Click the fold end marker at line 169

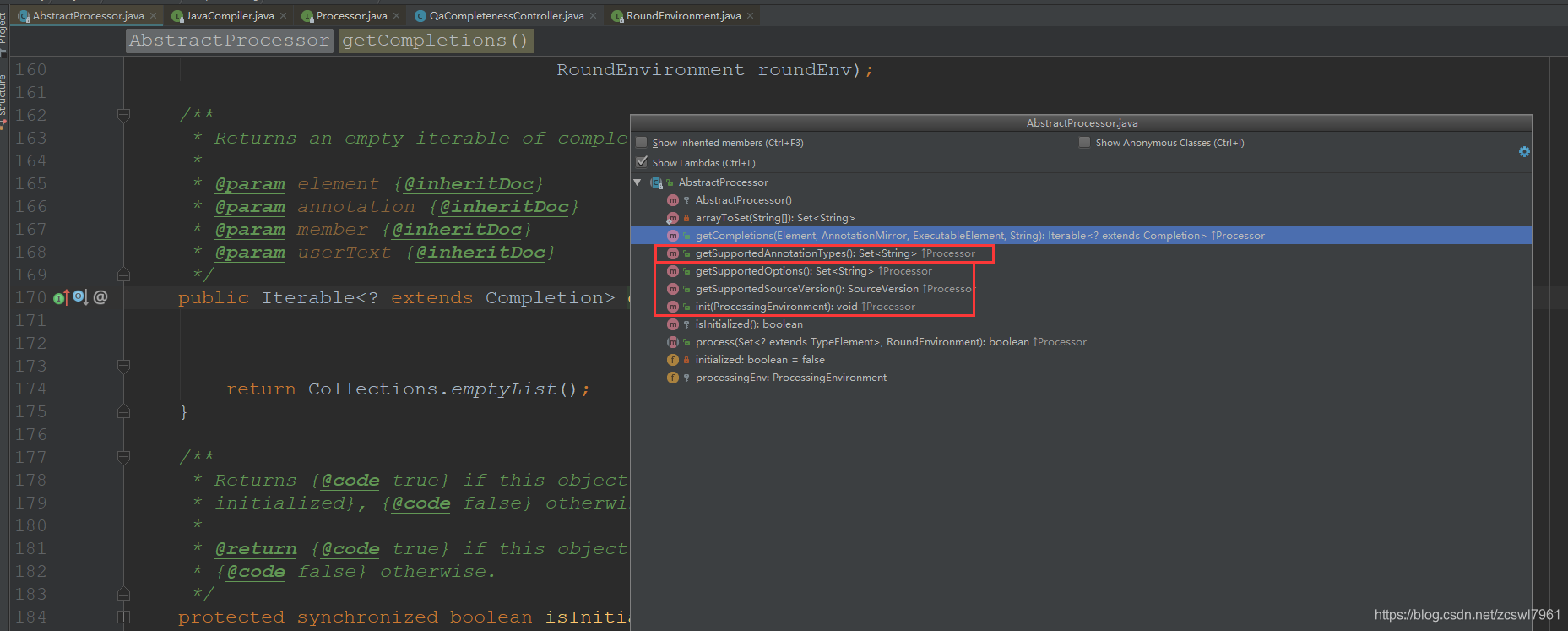pos(123,275)
